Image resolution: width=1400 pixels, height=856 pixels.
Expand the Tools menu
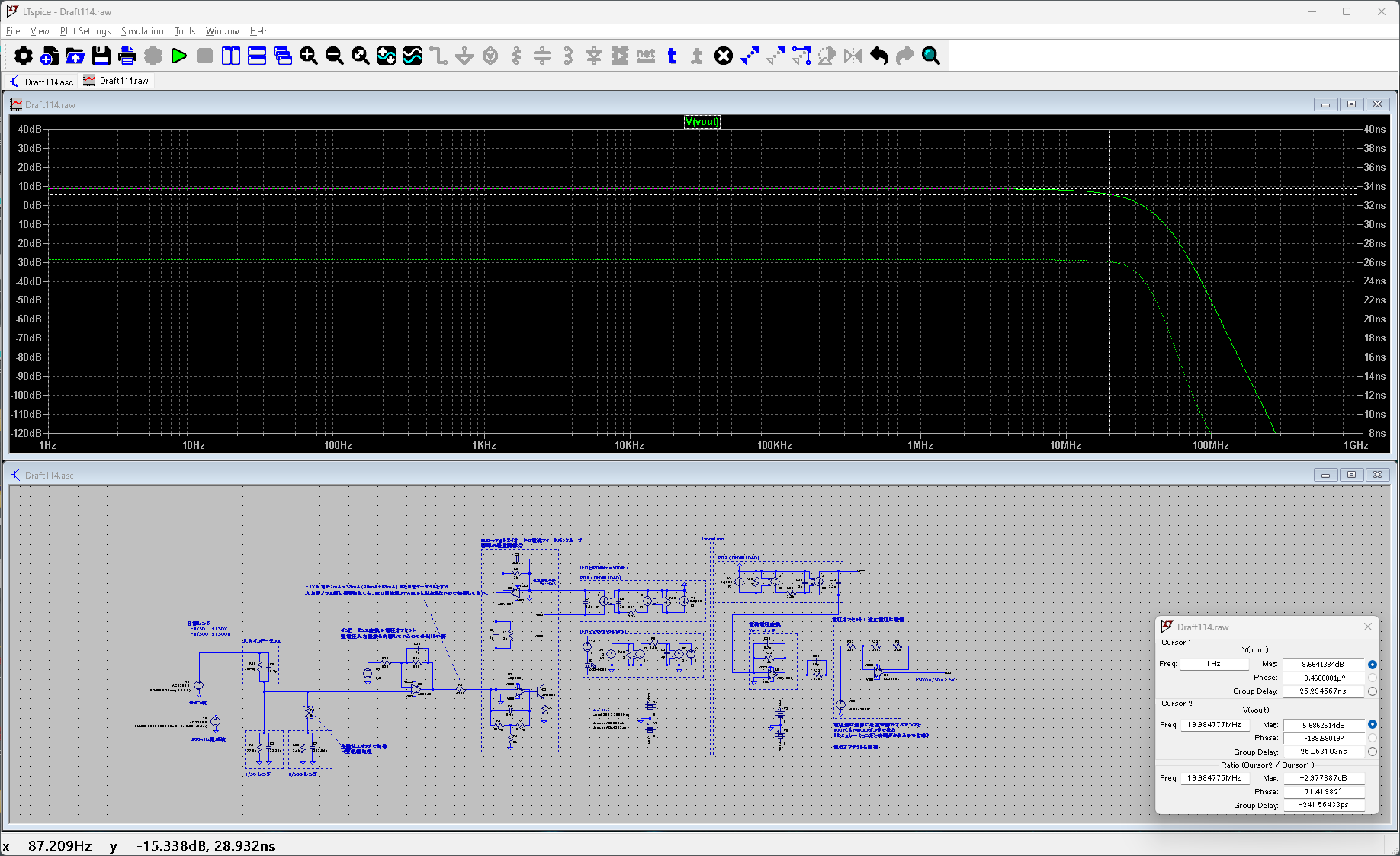pyautogui.click(x=185, y=31)
